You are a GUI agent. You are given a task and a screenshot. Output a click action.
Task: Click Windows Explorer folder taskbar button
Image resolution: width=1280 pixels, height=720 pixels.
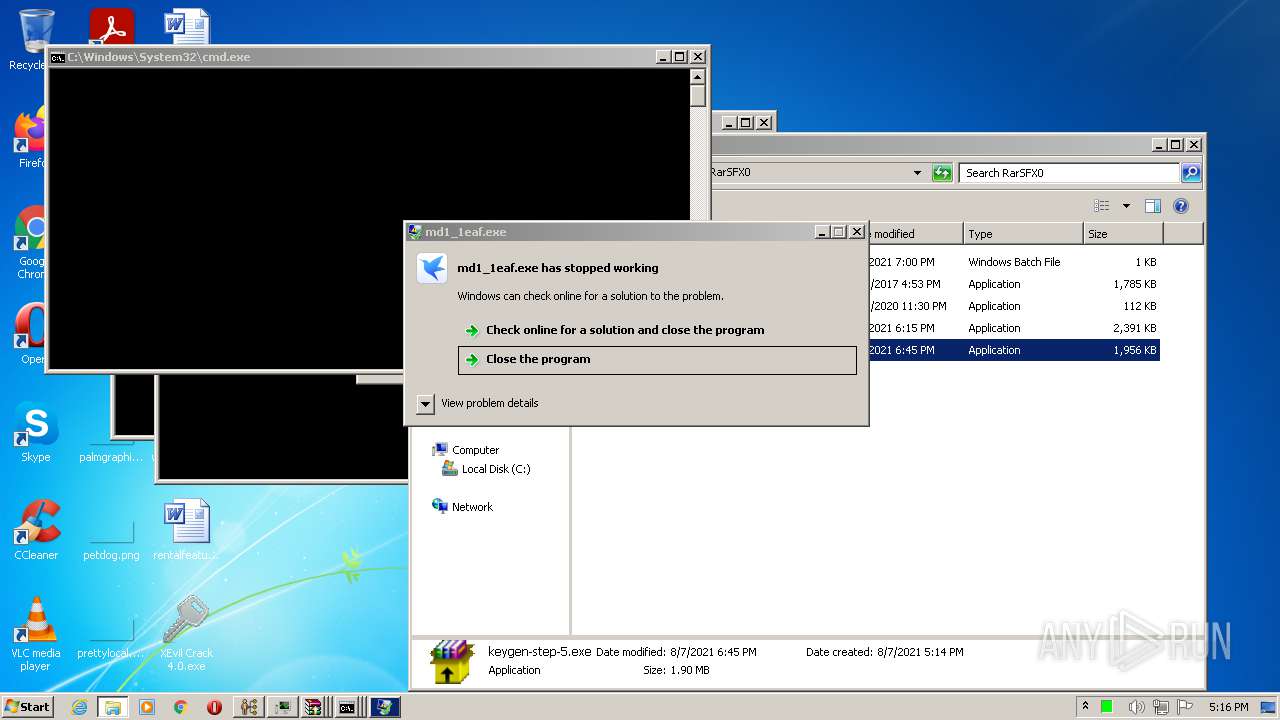point(113,707)
